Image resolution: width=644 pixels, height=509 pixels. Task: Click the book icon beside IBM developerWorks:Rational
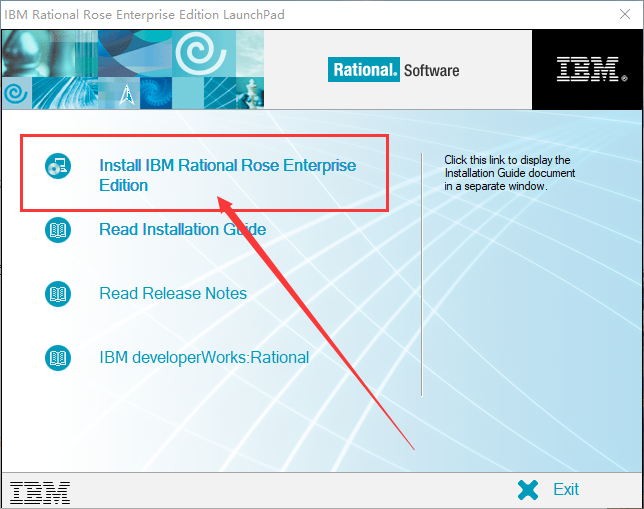click(58, 357)
